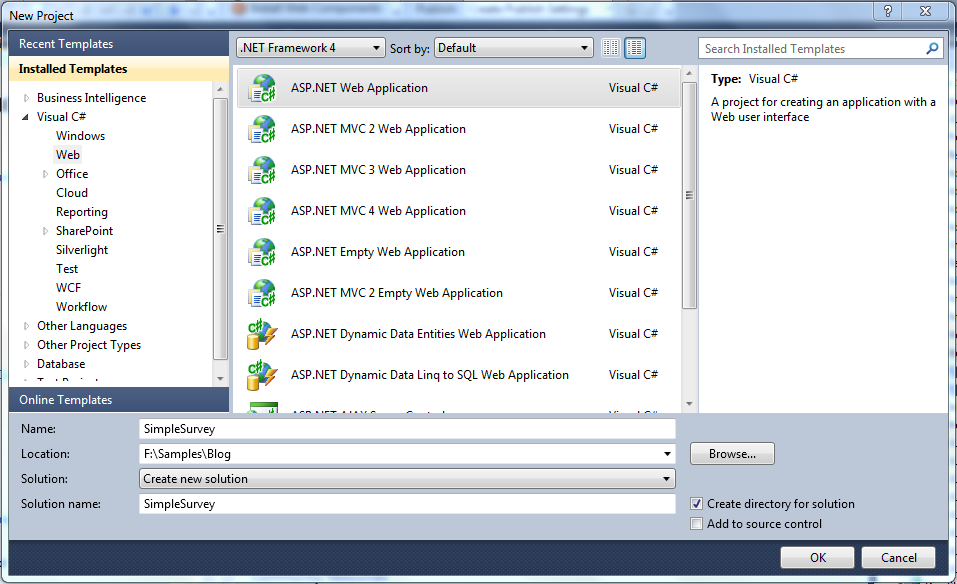957x584 pixels.
Task: Expand the Other Languages tree node
Action: [x=26, y=326]
